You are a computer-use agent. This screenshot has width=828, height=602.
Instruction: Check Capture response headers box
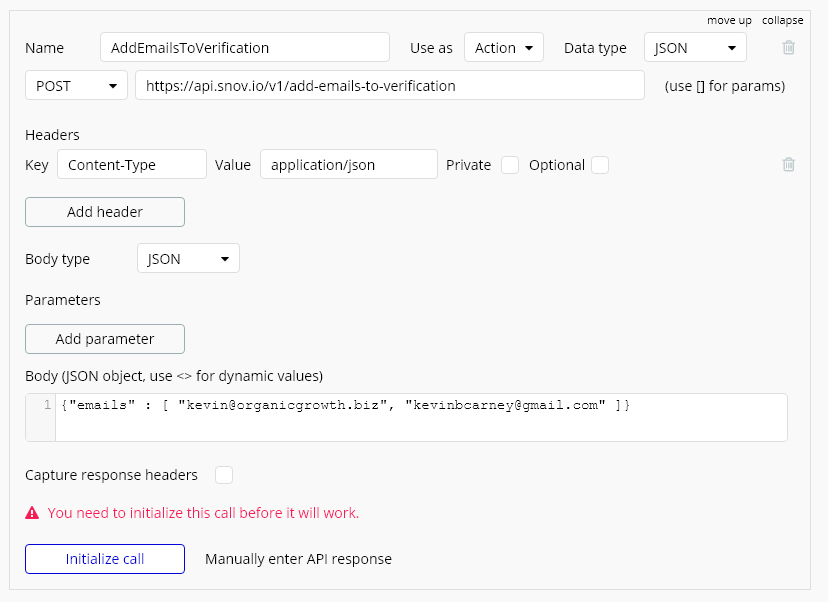pos(224,475)
